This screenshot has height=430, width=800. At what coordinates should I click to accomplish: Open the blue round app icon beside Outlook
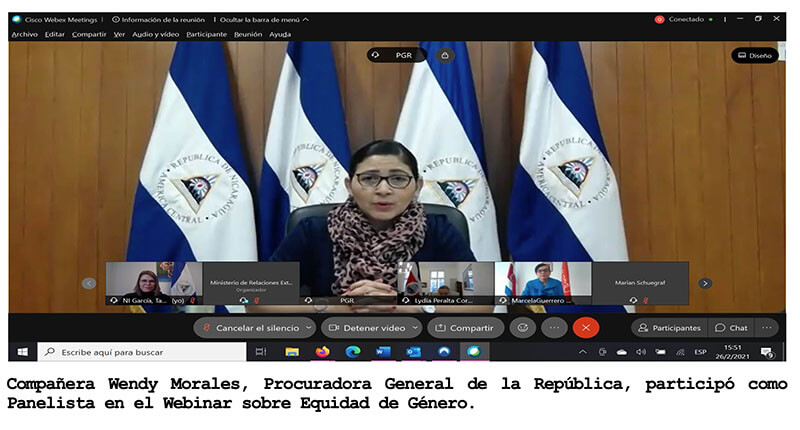444,352
